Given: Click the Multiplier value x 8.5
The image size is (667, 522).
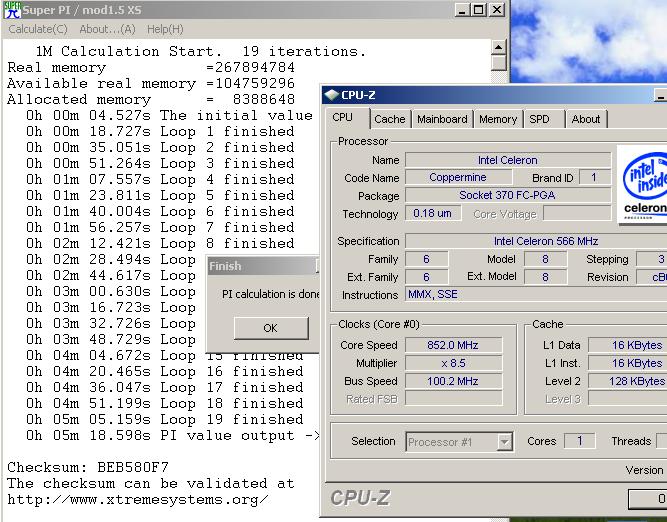Looking at the screenshot, I should pyautogui.click(x=453, y=363).
